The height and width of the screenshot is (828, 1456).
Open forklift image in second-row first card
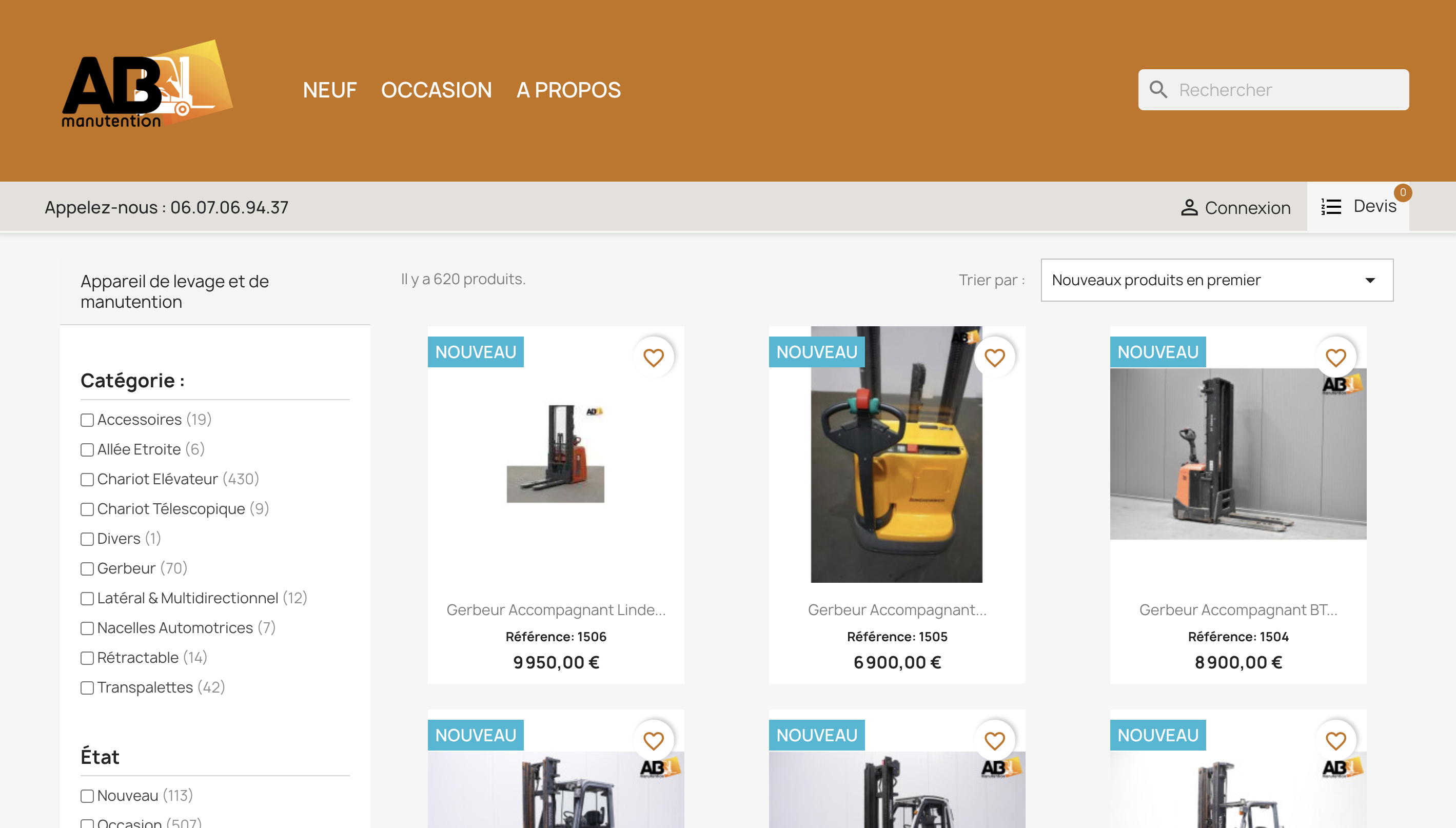pos(556,790)
